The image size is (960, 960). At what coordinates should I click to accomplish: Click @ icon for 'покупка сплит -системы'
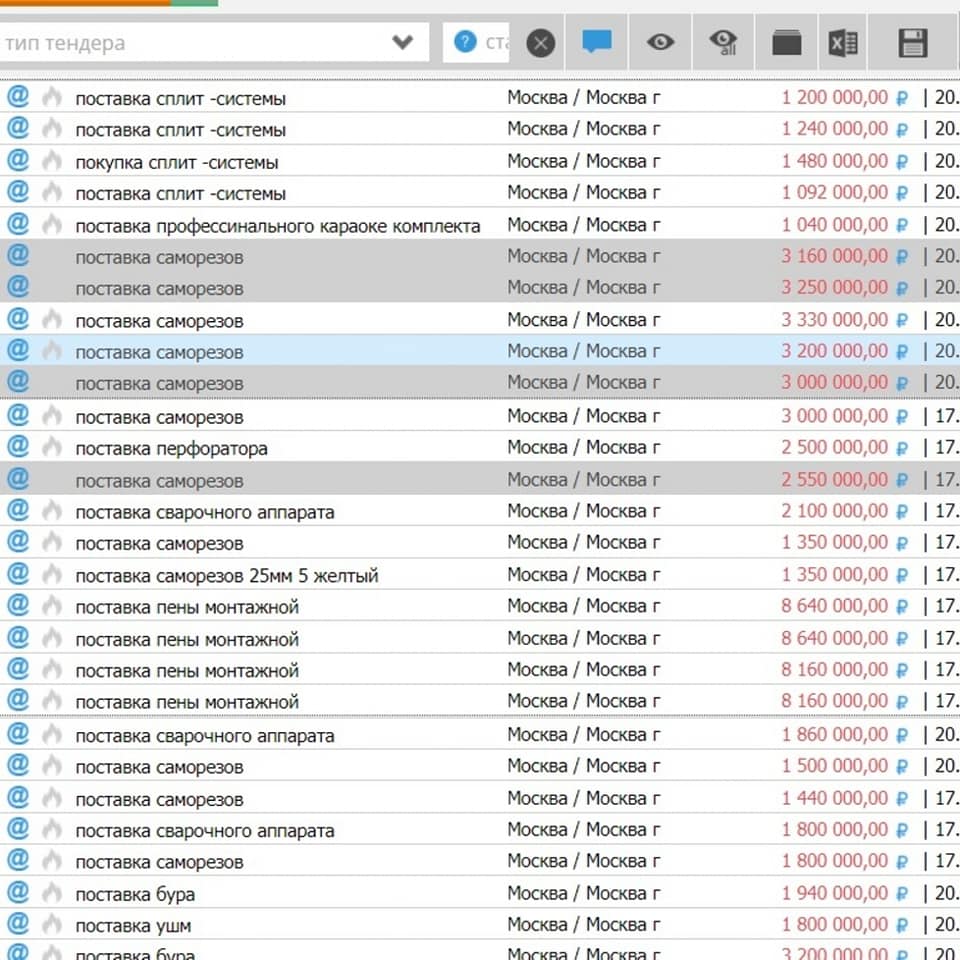pyautogui.click(x=18, y=160)
